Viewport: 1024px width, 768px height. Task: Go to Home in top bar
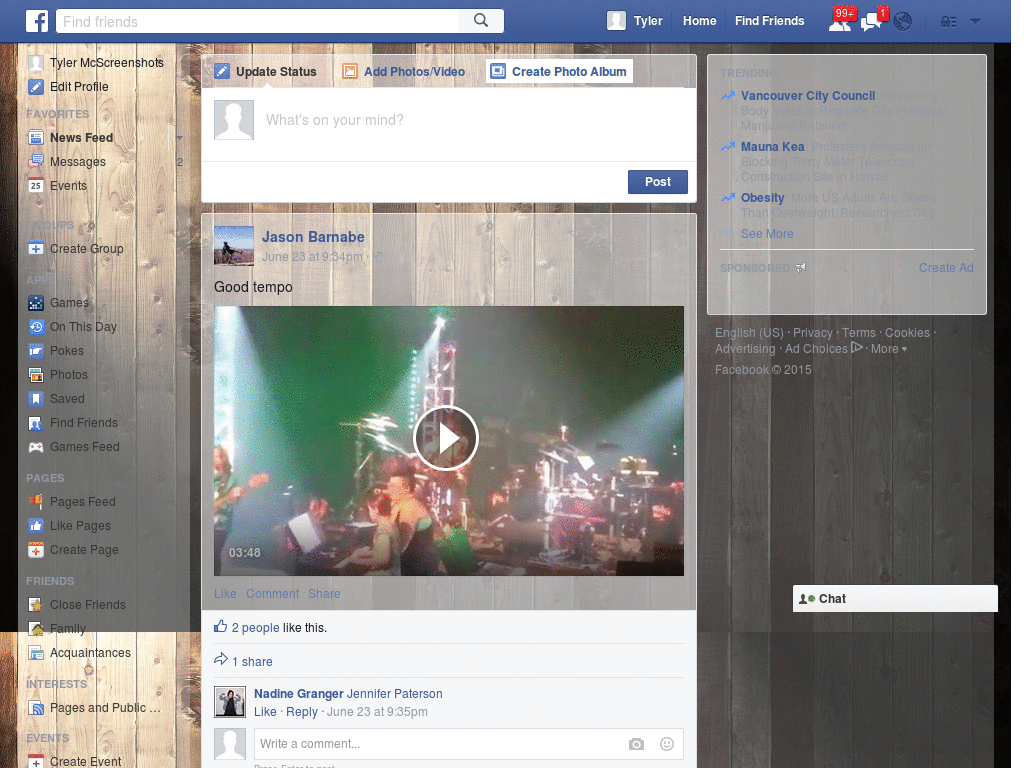pyautogui.click(x=699, y=21)
